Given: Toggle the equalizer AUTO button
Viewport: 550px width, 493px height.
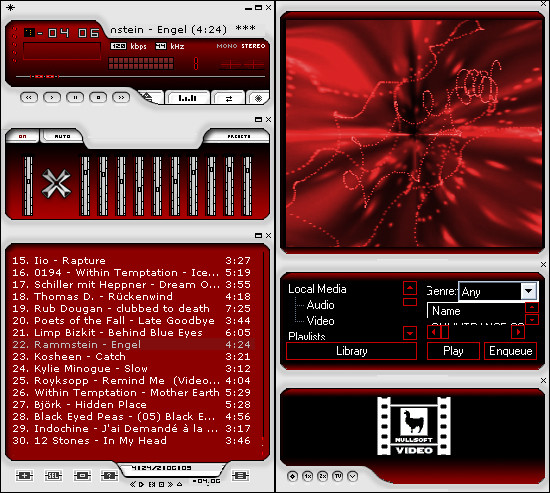Looking at the screenshot, I should pyautogui.click(x=62, y=136).
